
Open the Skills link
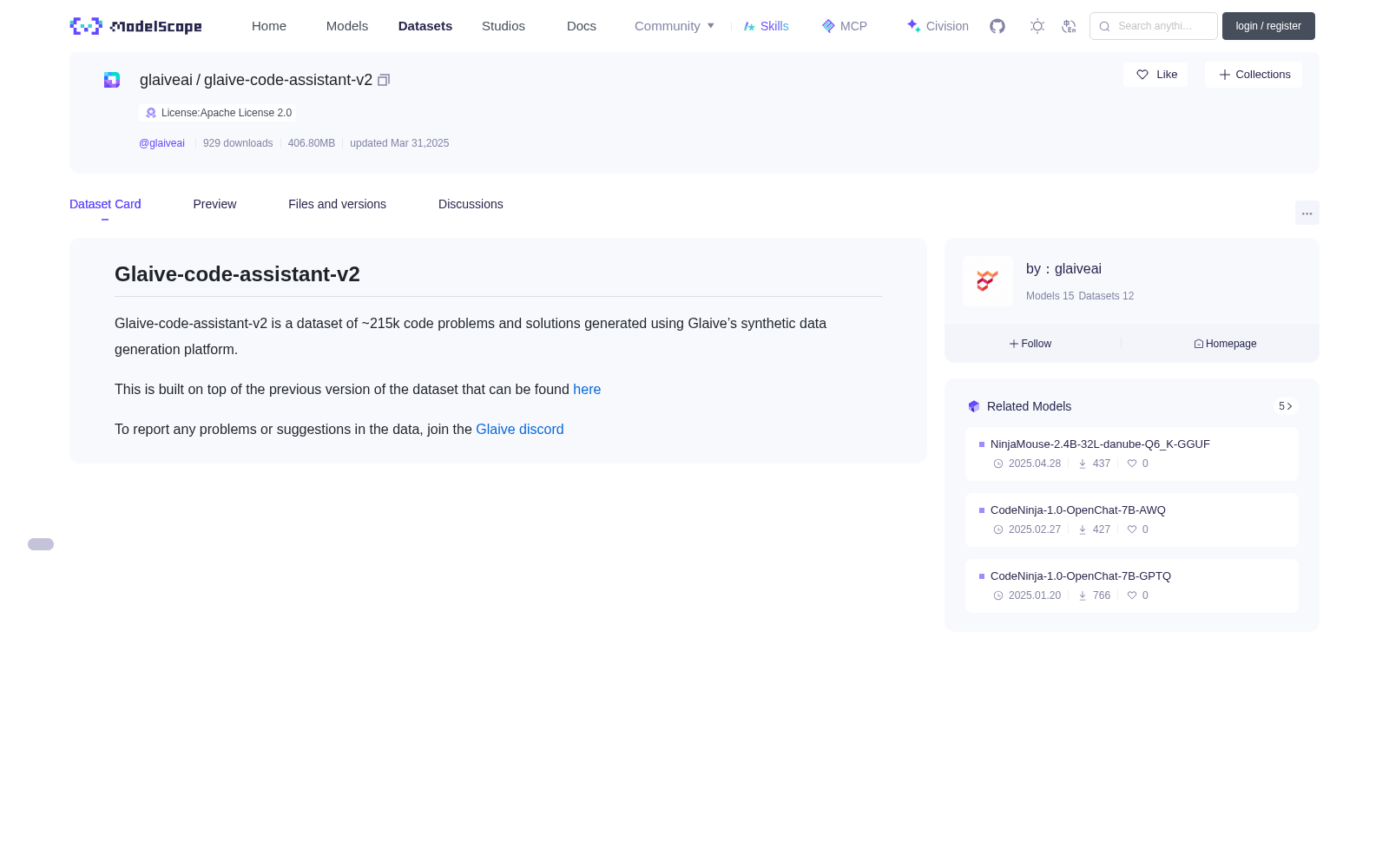[x=767, y=26]
